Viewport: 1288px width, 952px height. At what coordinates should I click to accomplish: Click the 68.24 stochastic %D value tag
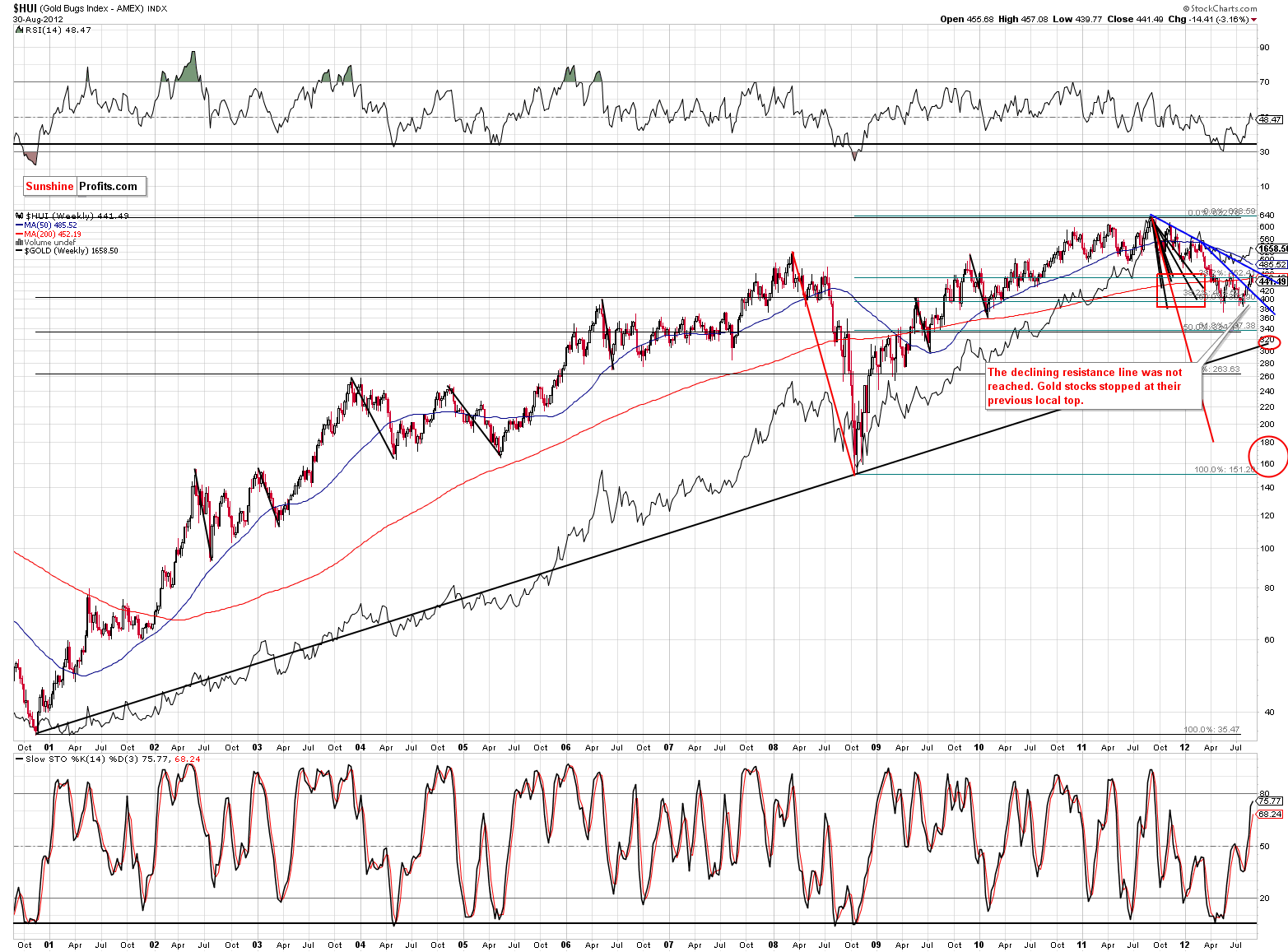tap(1270, 814)
